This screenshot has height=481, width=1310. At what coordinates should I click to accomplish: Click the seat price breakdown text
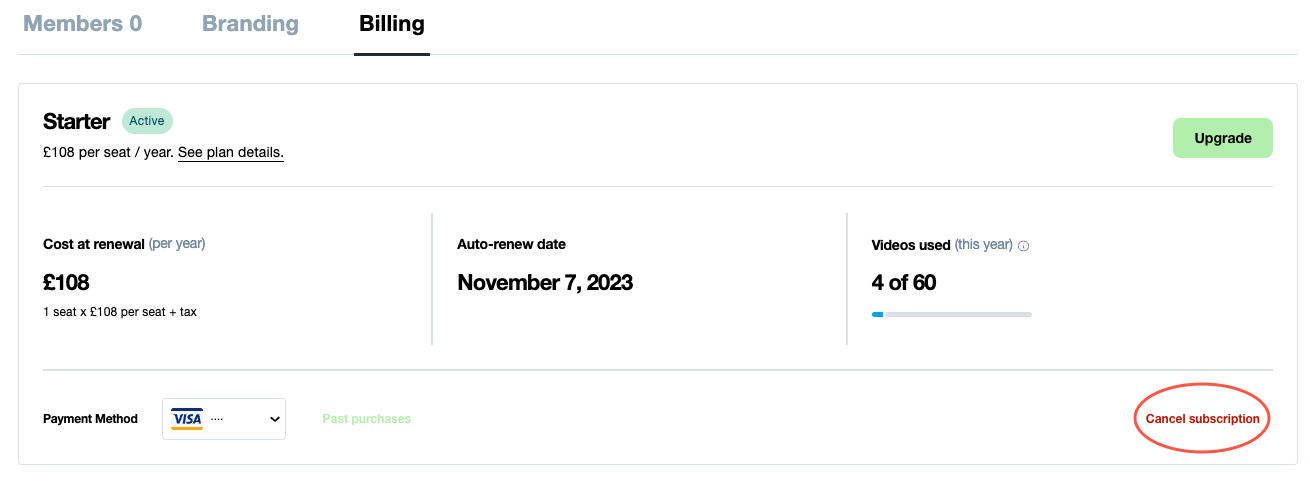120,312
